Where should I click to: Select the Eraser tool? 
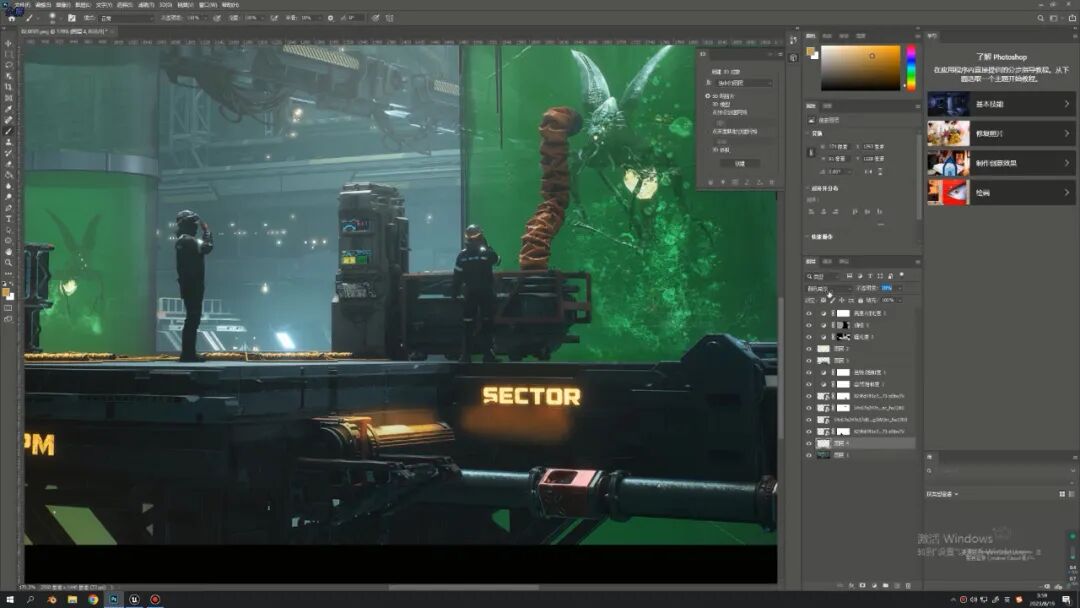[8, 164]
